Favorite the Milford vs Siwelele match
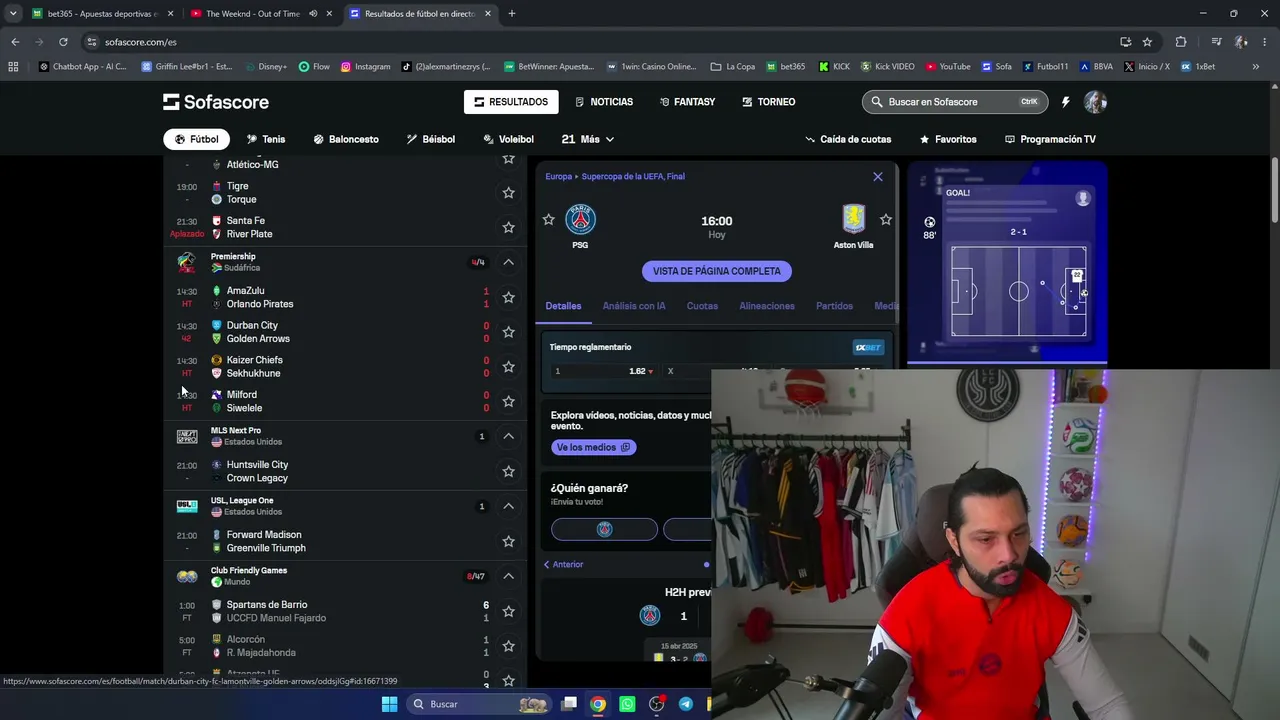The height and width of the screenshot is (720, 1280). [508, 401]
